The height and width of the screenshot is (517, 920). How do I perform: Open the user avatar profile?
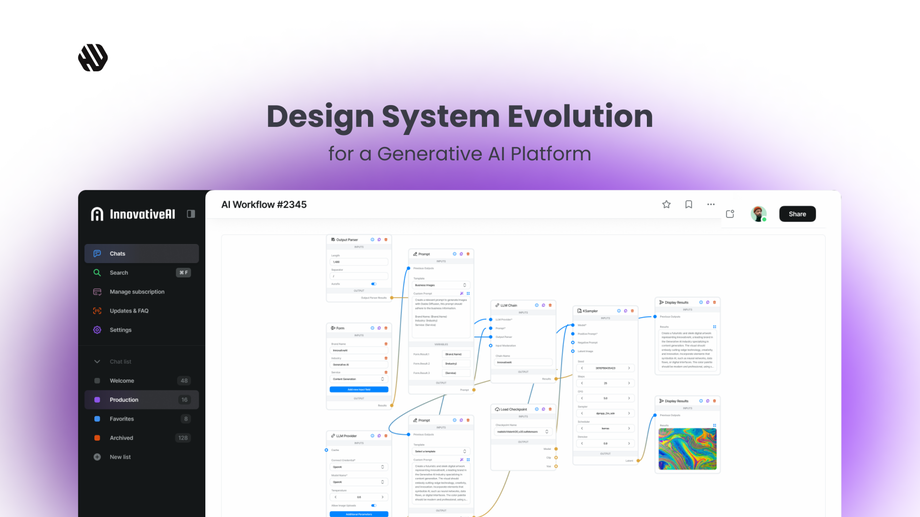(x=758, y=214)
